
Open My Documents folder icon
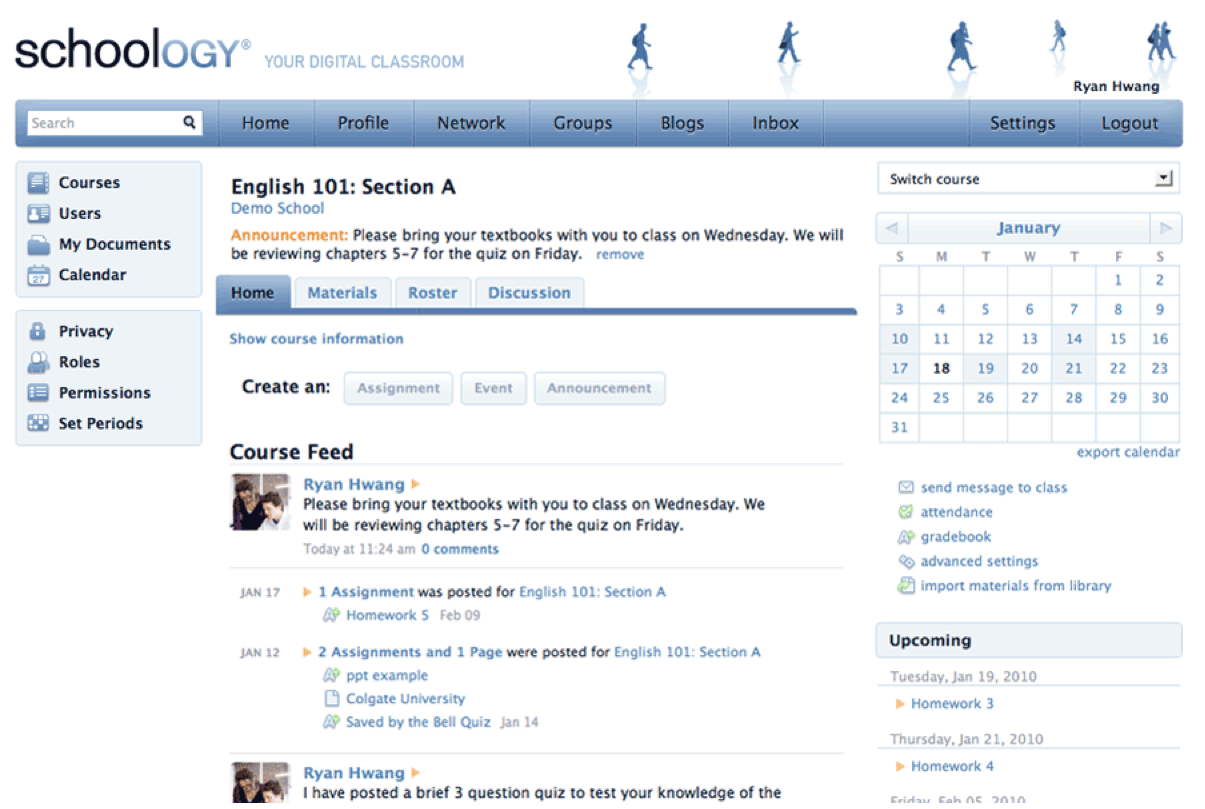[x=37, y=244]
